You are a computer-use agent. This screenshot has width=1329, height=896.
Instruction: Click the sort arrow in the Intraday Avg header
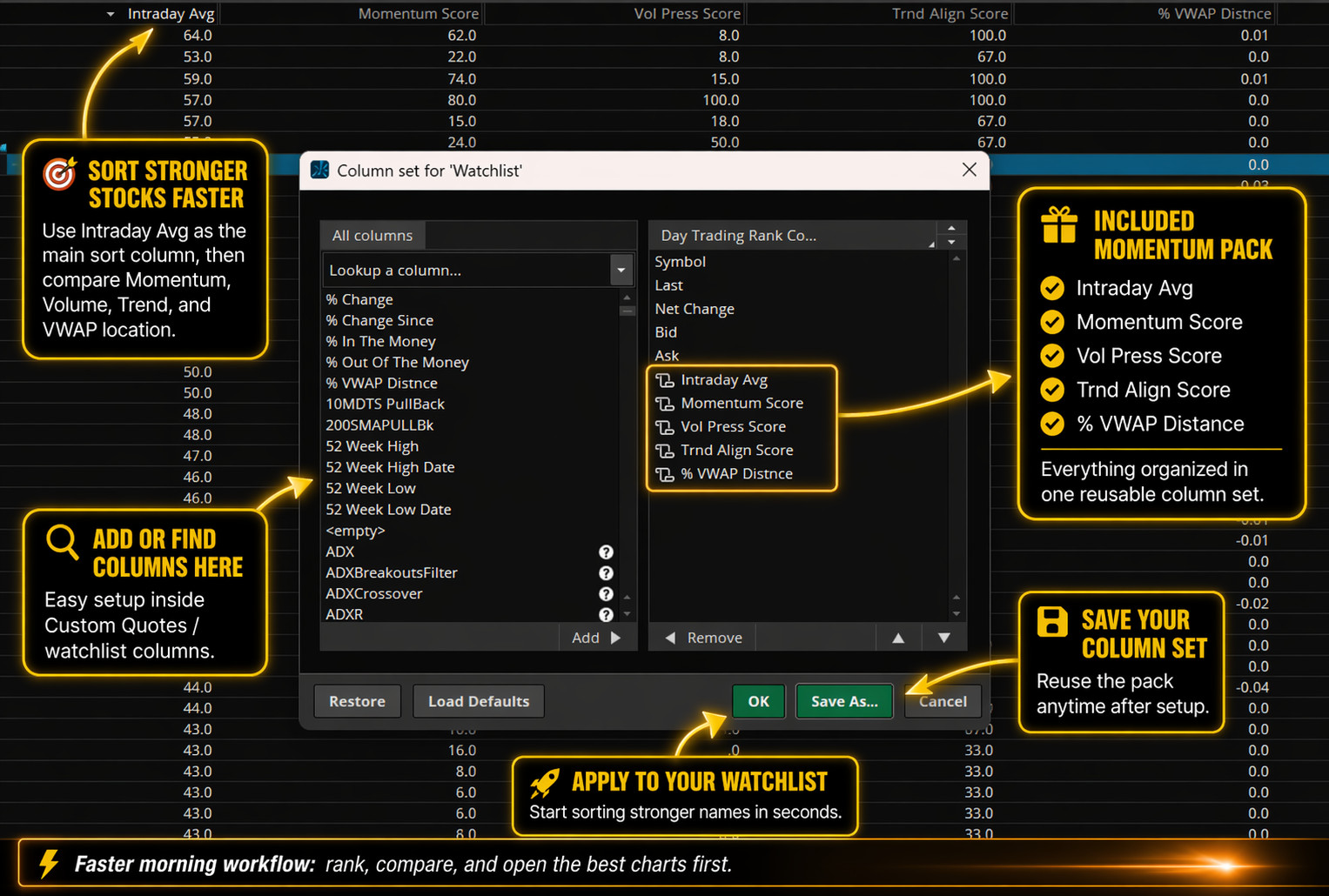[x=111, y=14]
